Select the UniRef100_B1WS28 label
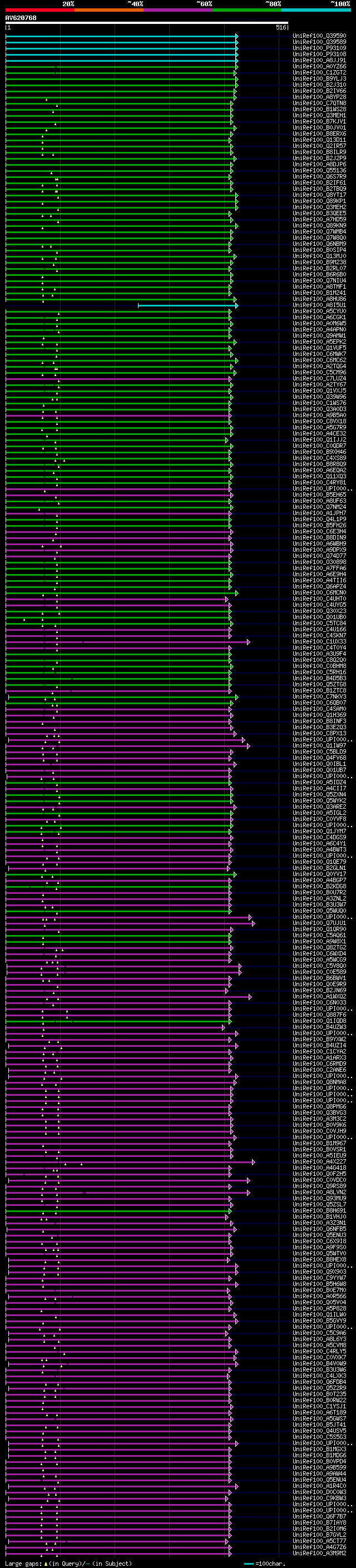Viewport: 356px width, 1568px height. point(319,110)
